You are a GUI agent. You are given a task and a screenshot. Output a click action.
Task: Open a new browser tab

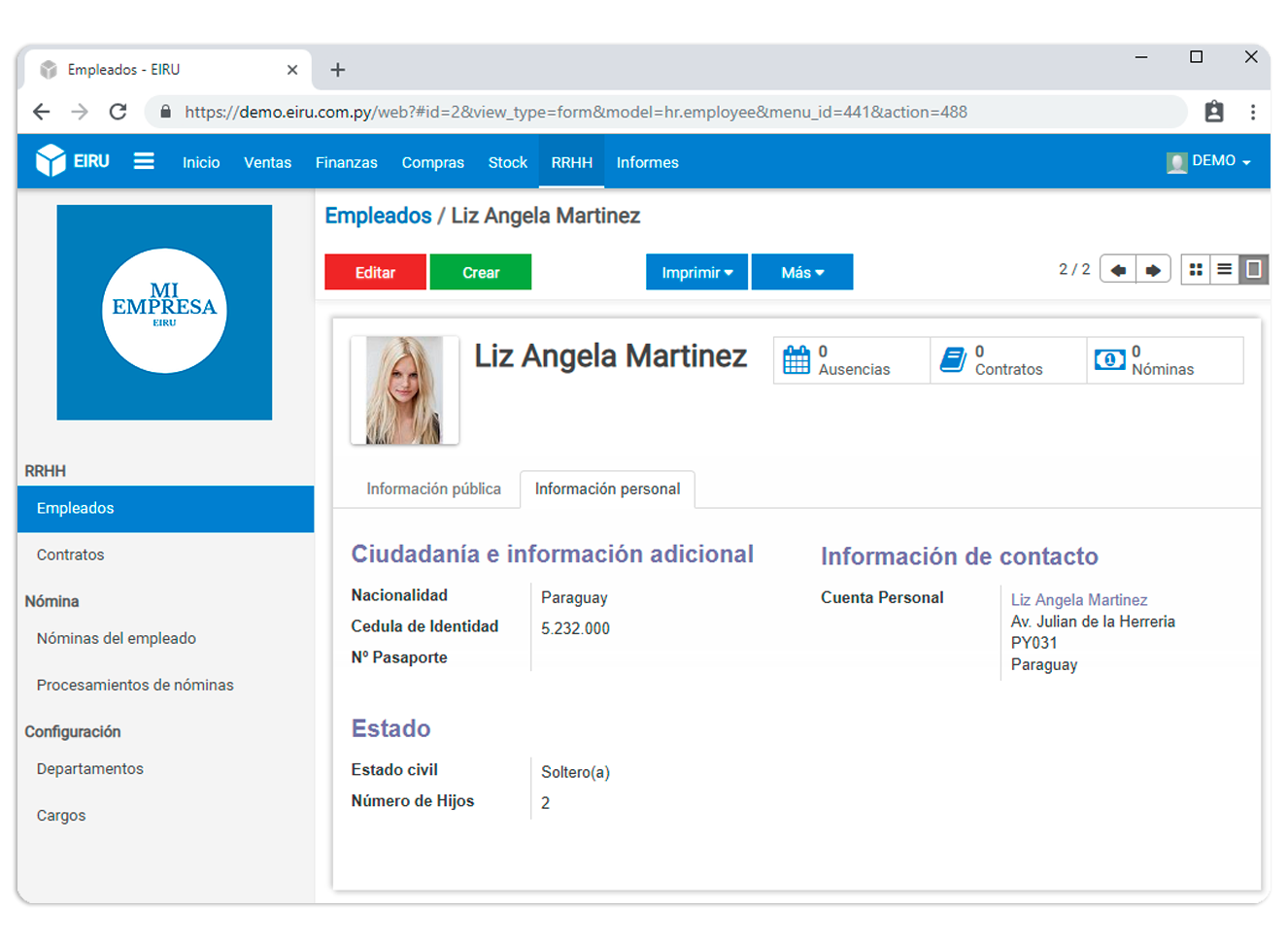tap(338, 70)
